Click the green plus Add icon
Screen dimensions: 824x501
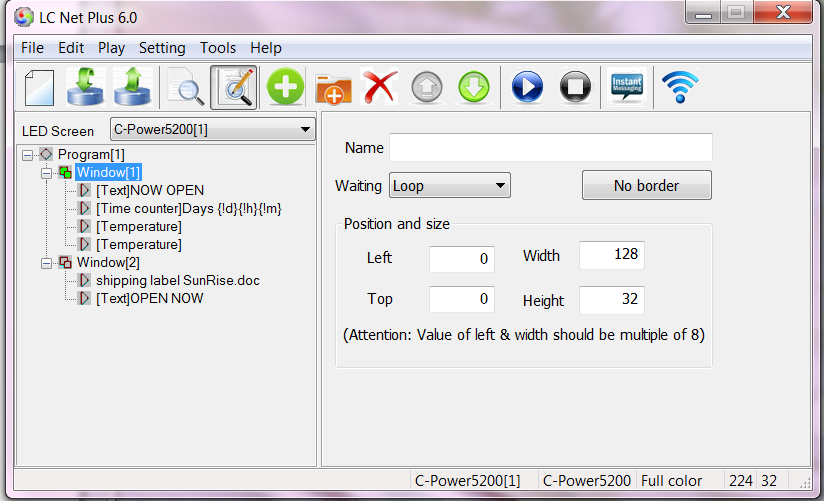point(285,87)
